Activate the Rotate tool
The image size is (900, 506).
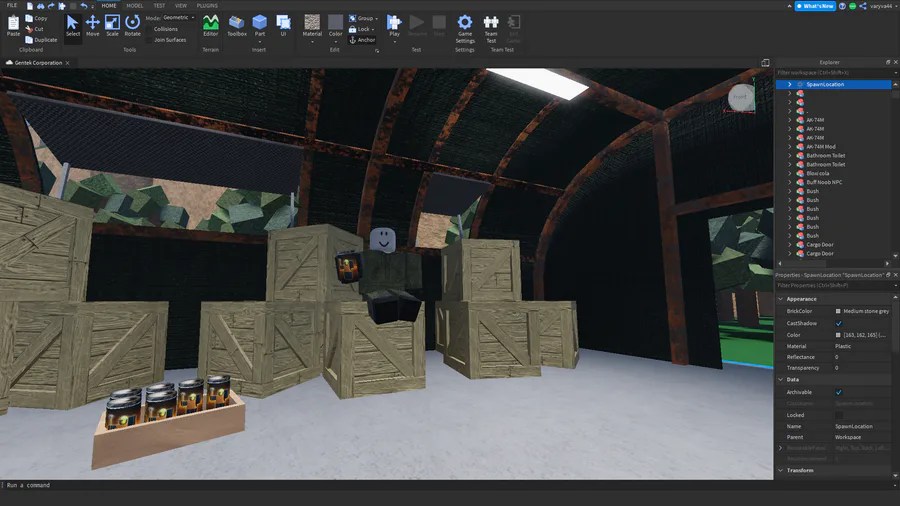(133, 25)
